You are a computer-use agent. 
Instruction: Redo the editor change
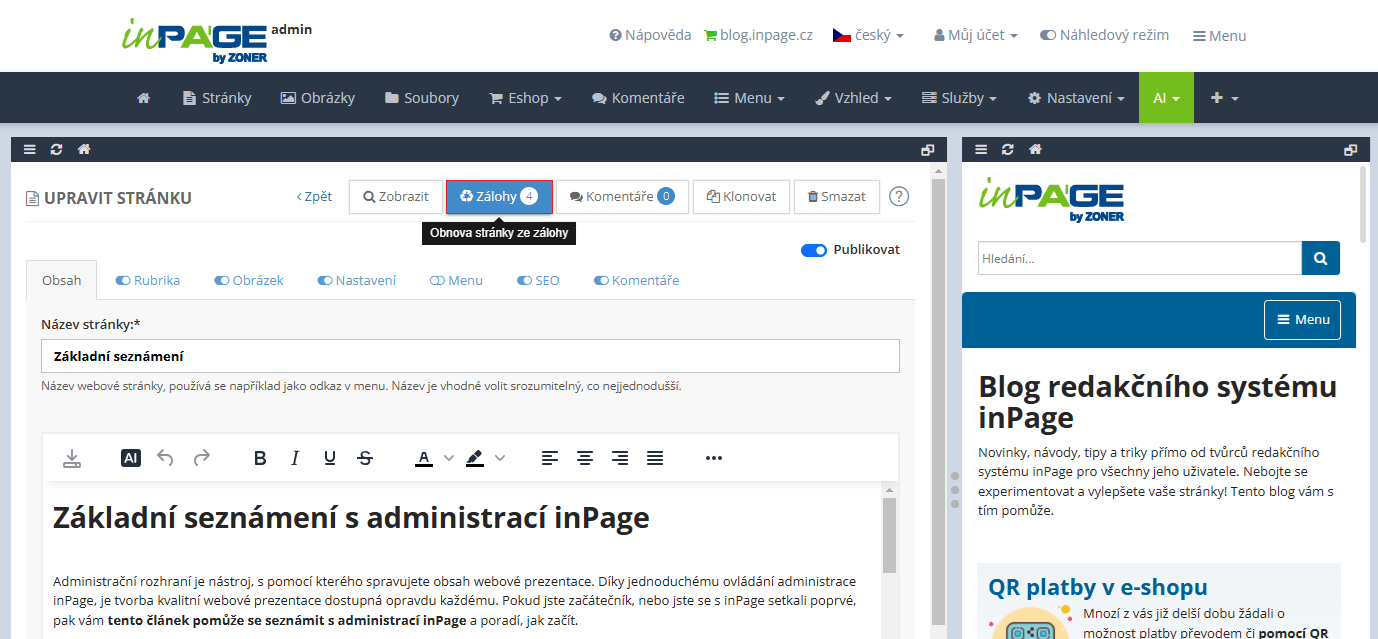pos(202,458)
